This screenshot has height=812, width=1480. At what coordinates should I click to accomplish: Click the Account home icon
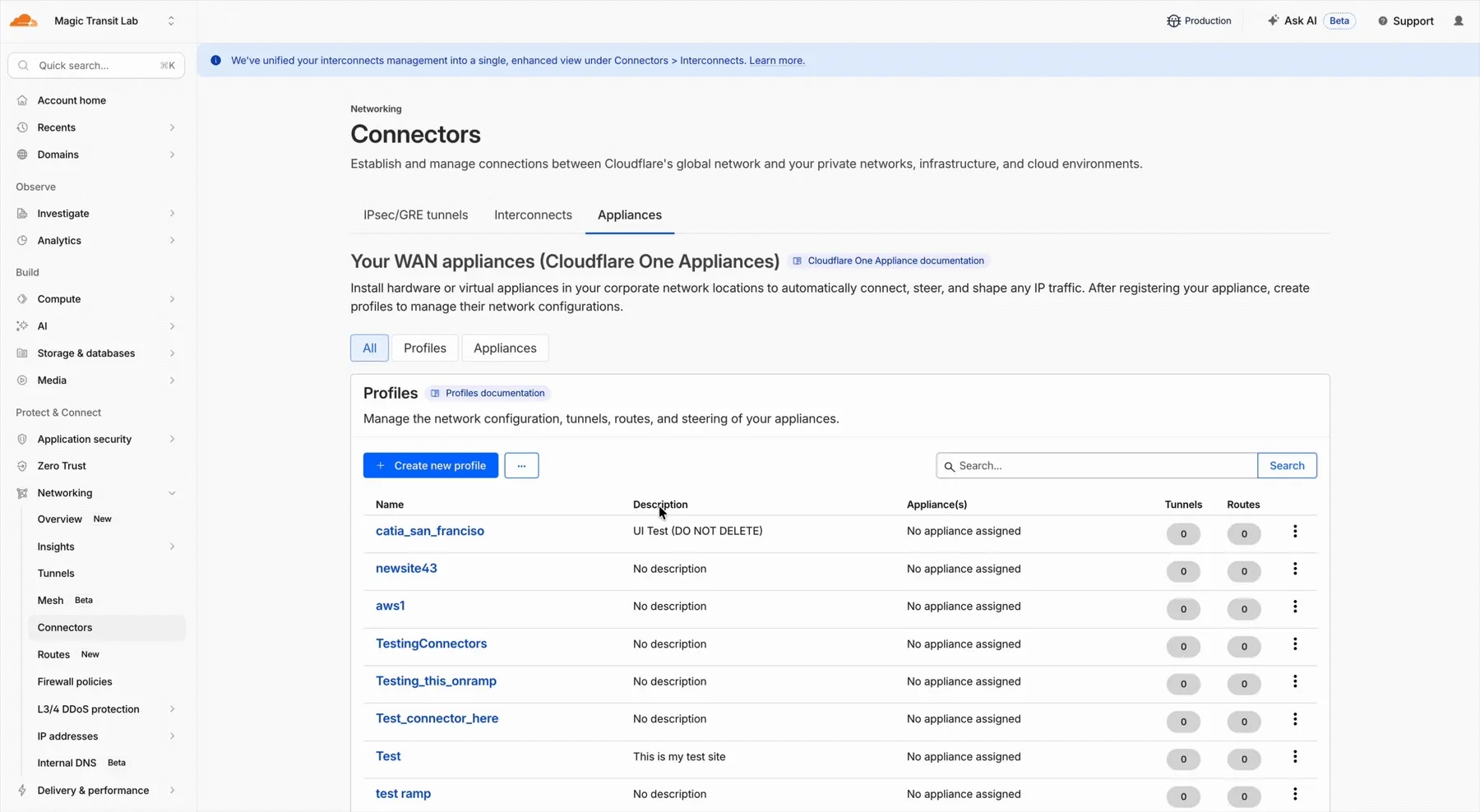(x=22, y=100)
